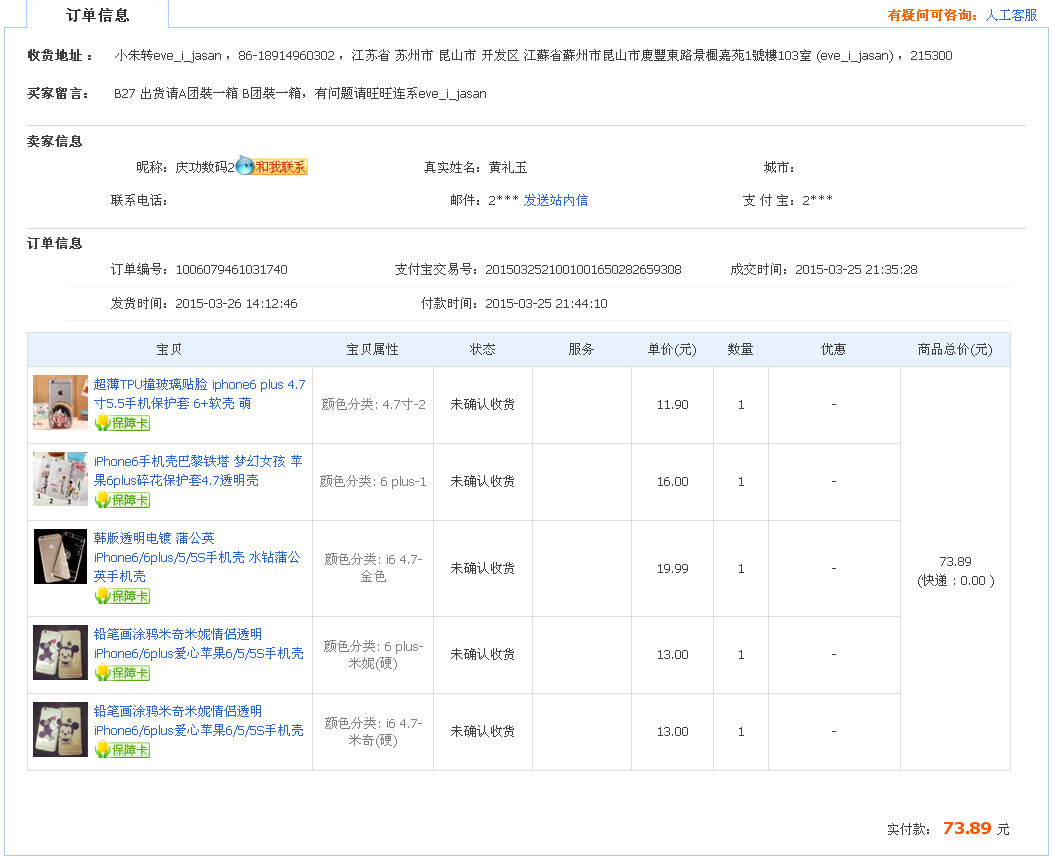Click the 米奇 case thumbnail in last row

(60, 730)
